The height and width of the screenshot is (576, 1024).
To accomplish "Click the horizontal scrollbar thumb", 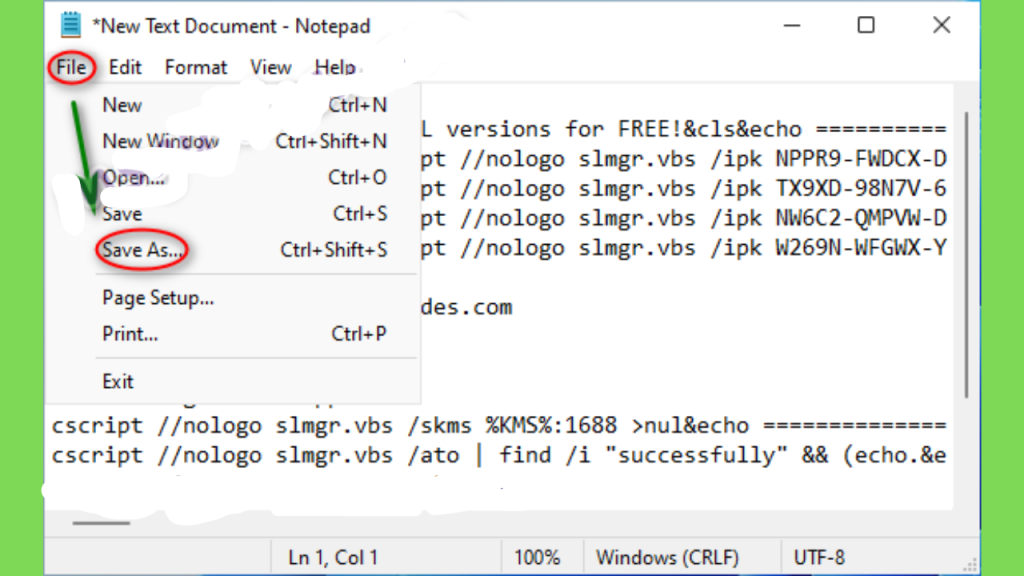I will click(101, 523).
